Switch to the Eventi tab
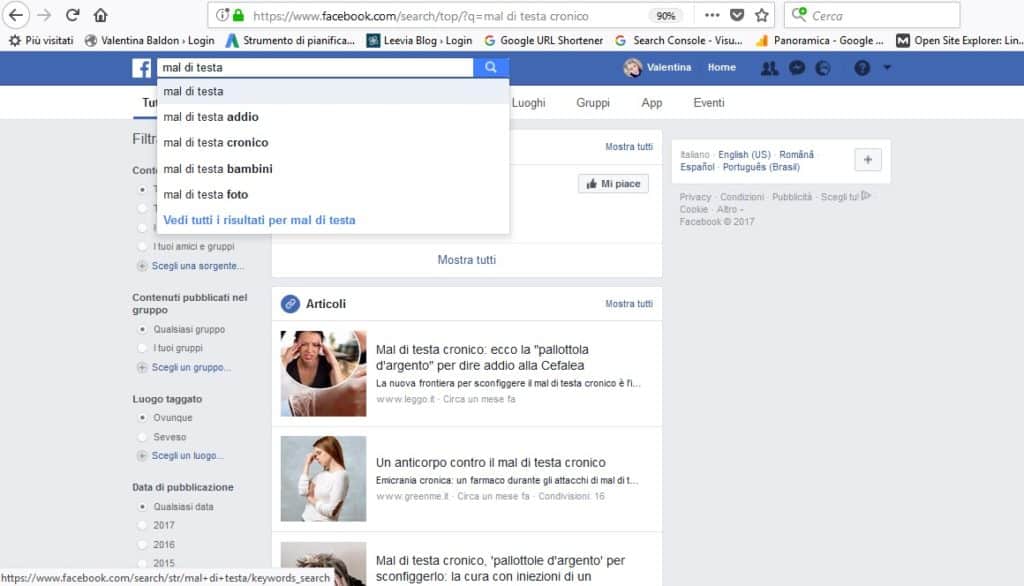Image resolution: width=1024 pixels, height=586 pixels. (x=709, y=103)
